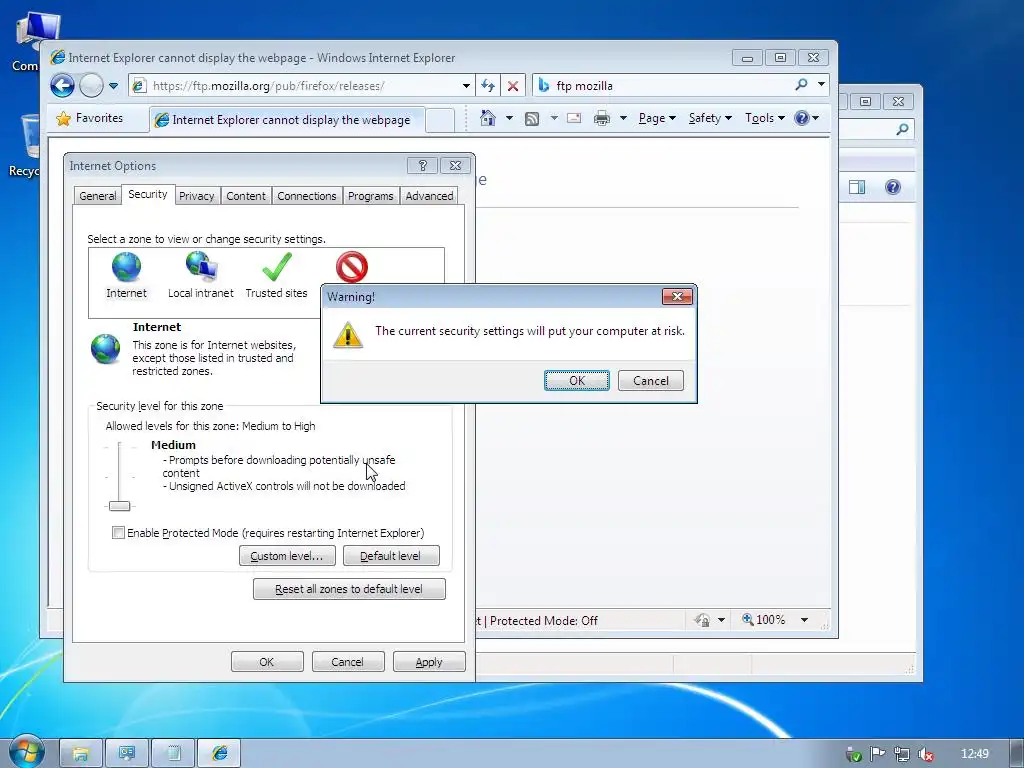This screenshot has height=768, width=1024.
Task: Click OK in Internet Options dialog
Action: click(x=267, y=662)
